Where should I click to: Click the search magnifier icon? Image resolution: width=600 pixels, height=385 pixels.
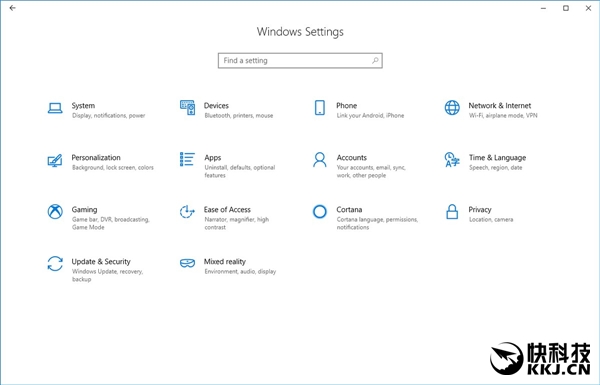click(375, 60)
